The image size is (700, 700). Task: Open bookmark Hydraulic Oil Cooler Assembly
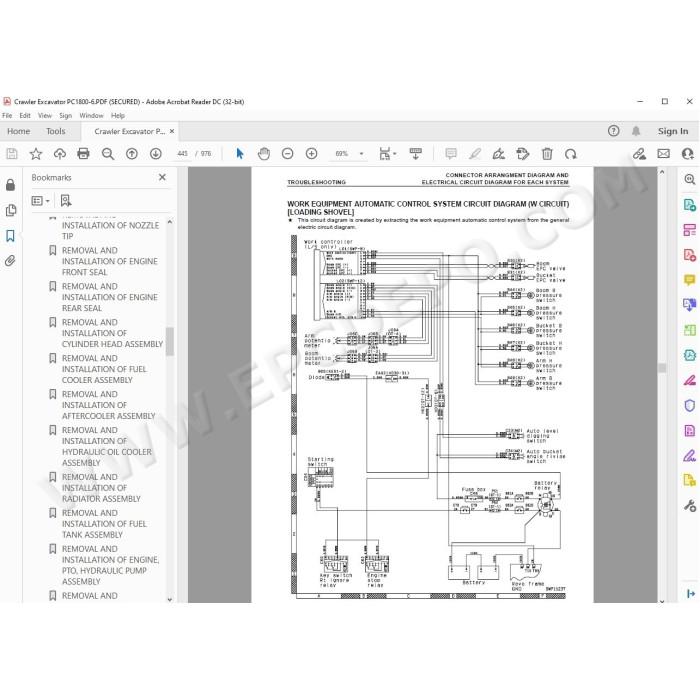click(x=105, y=446)
